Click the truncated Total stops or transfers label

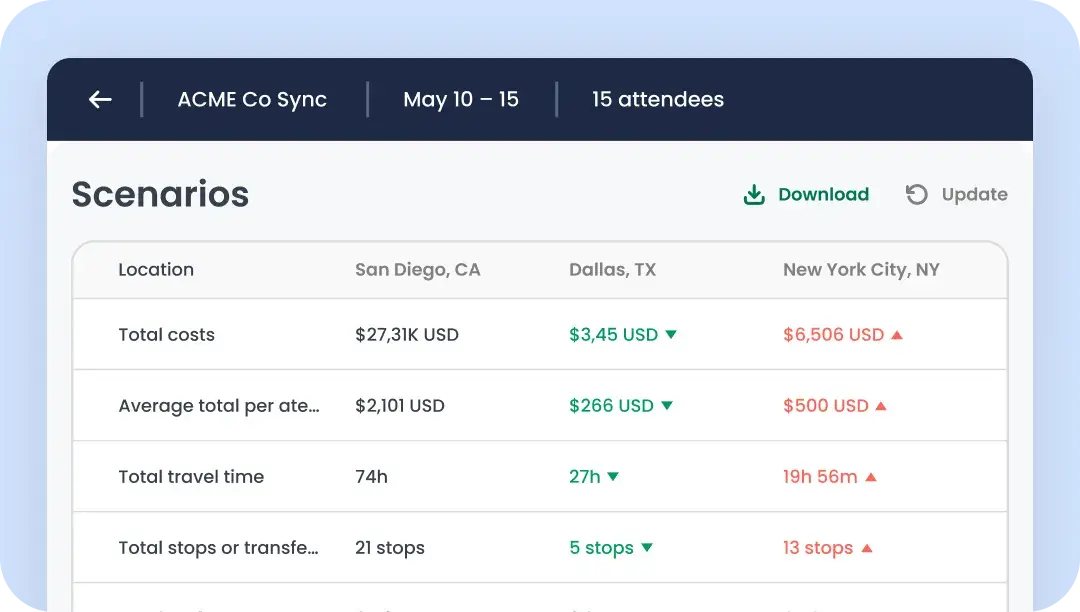[218, 548]
